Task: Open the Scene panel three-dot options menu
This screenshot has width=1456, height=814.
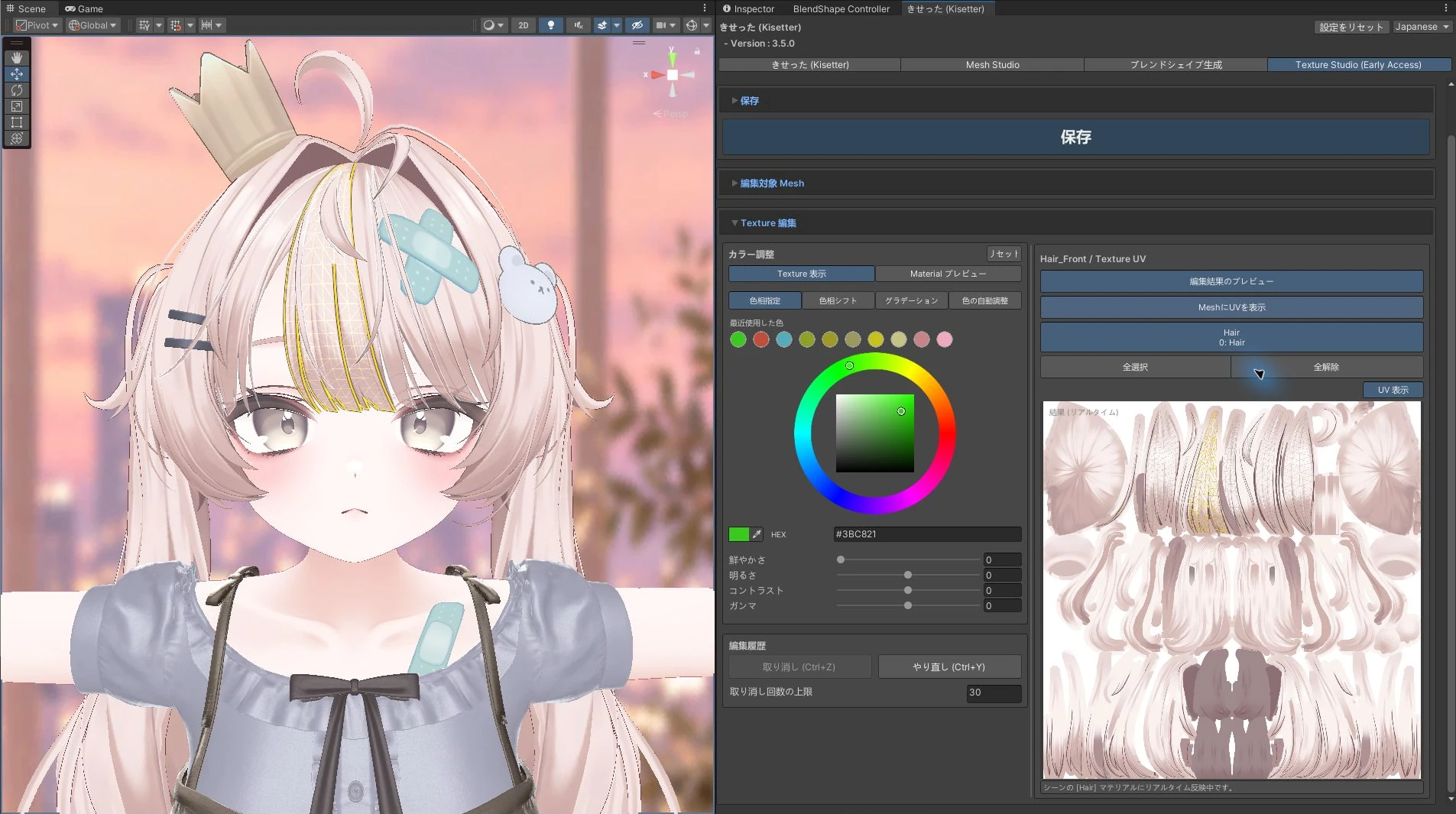Action: pos(705,8)
